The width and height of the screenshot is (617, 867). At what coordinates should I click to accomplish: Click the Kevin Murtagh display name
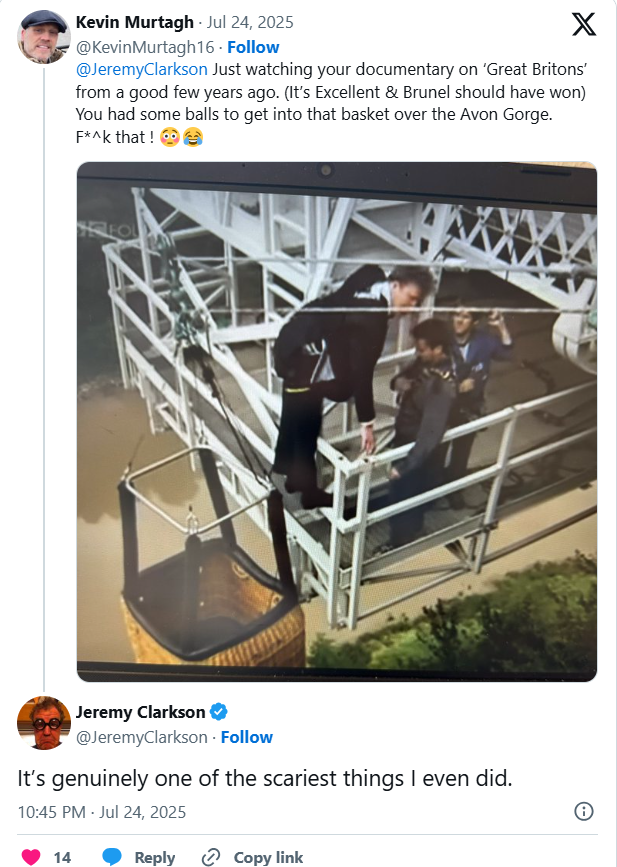tap(134, 22)
